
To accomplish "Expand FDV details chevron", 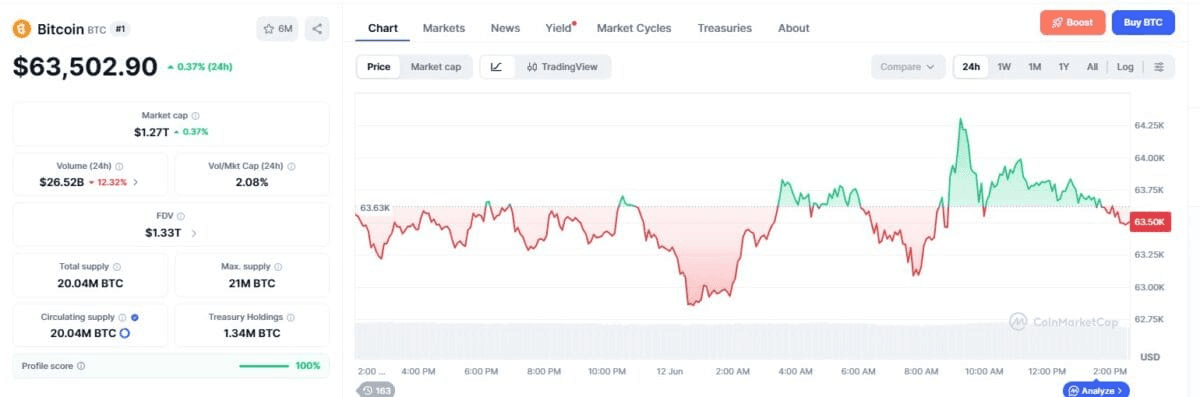I will point(193,233).
